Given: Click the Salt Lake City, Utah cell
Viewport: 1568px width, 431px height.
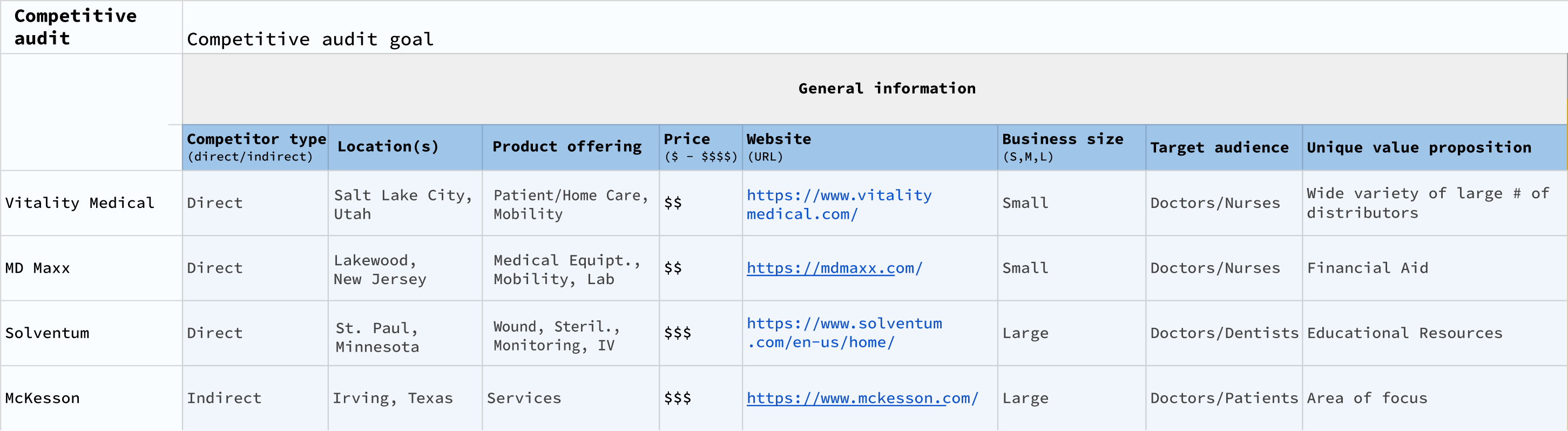Looking at the screenshot, I should click(x=403, y=204).
